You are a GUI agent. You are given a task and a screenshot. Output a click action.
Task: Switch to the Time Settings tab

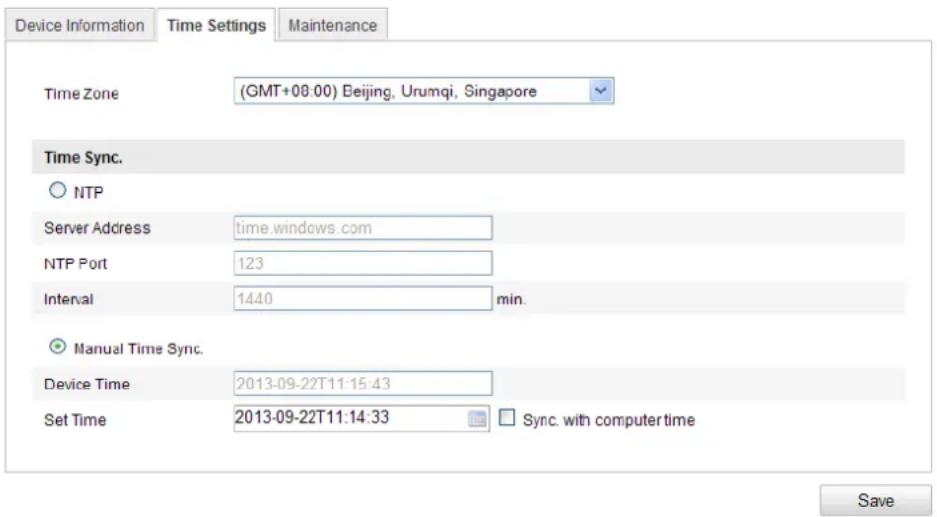point(216,25)
